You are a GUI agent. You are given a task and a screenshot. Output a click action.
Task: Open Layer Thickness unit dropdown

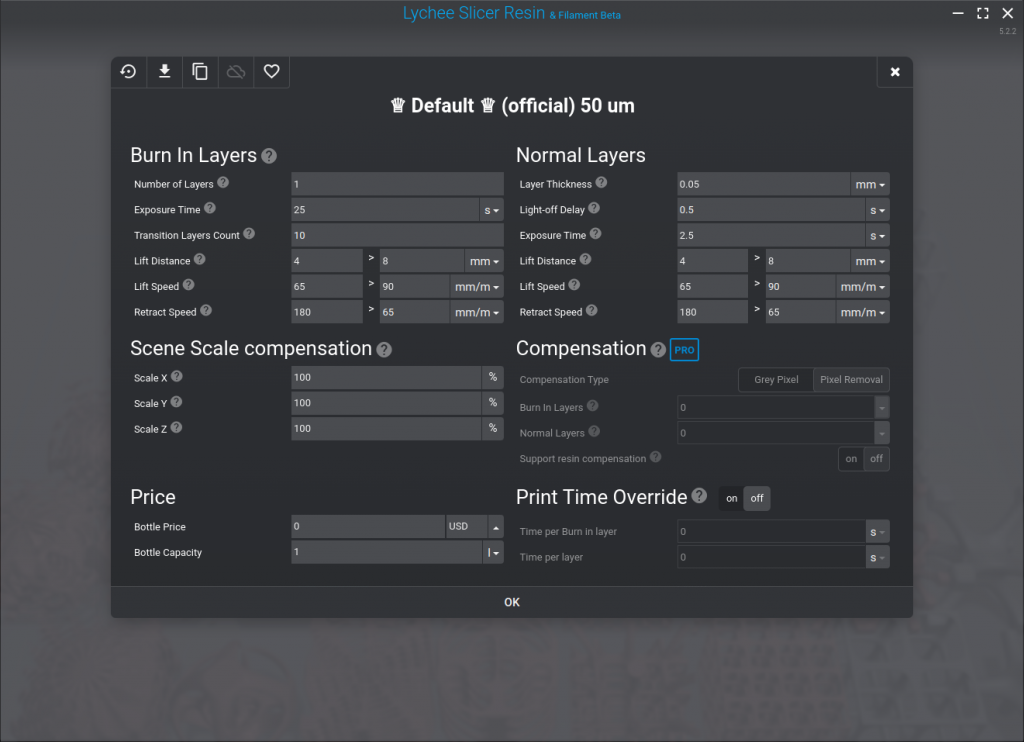pos(870,185)
